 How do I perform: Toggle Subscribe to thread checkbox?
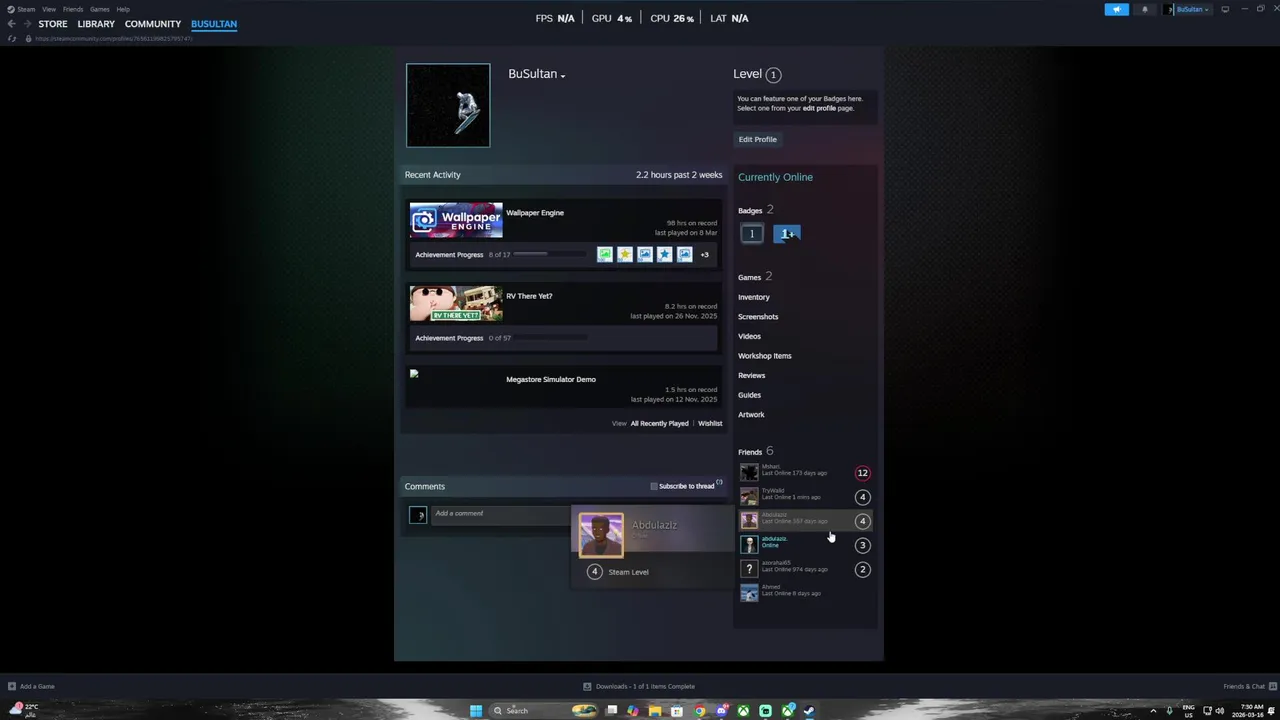point(654,486)
